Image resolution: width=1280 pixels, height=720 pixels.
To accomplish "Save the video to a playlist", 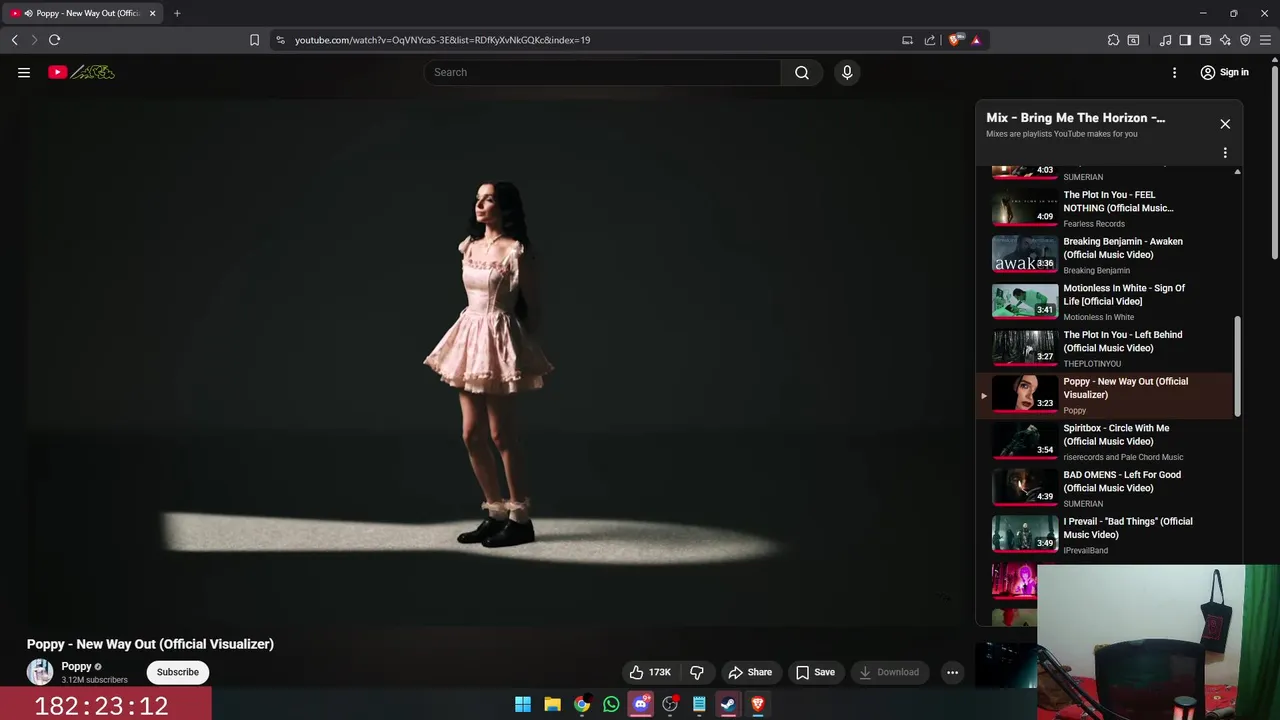I will coord(815,672).
